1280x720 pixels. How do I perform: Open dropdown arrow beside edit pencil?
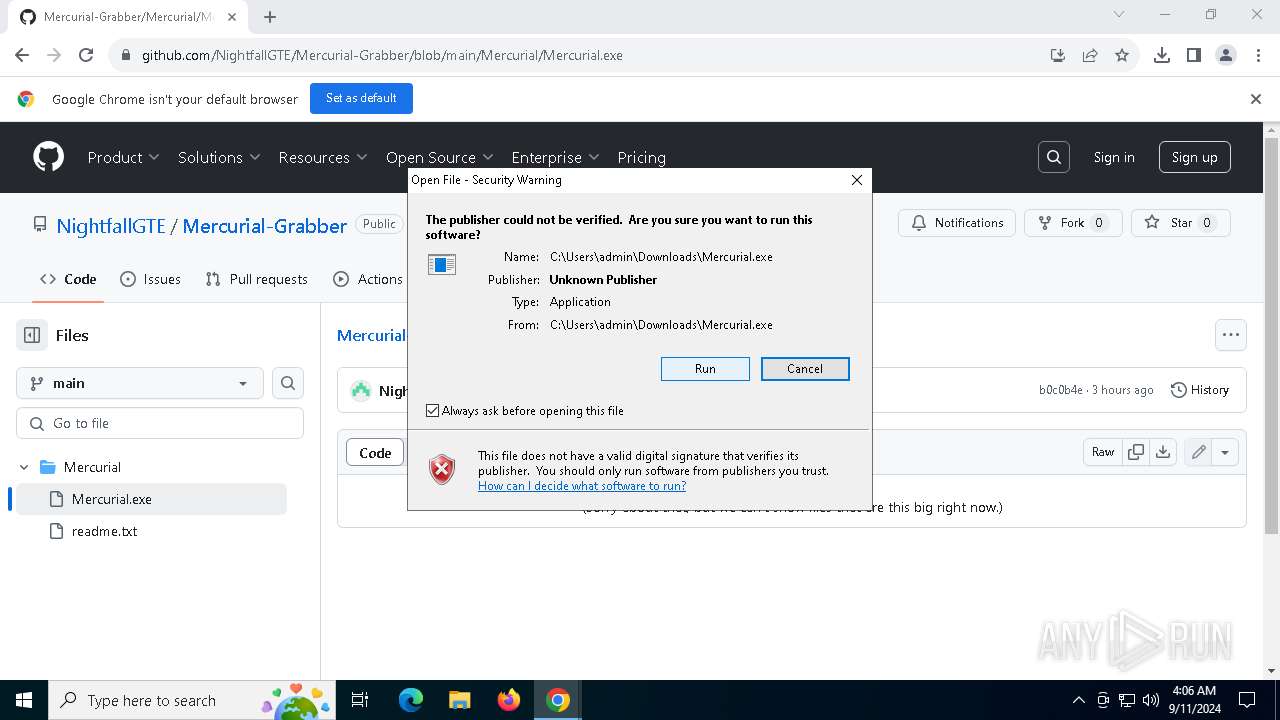point(1225,452)
